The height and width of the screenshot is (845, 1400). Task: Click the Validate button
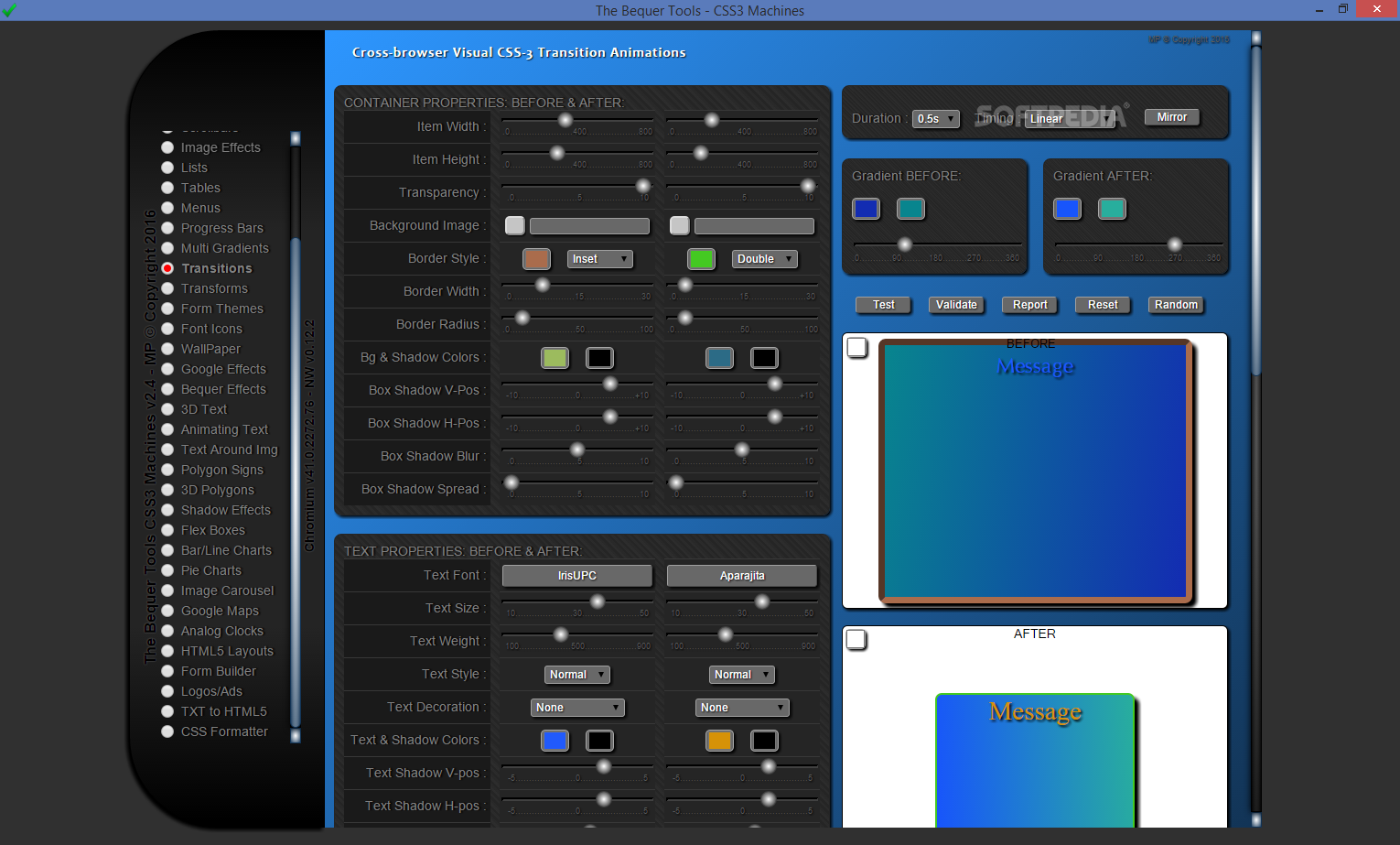pyautogui.click(x=956, y=305)
